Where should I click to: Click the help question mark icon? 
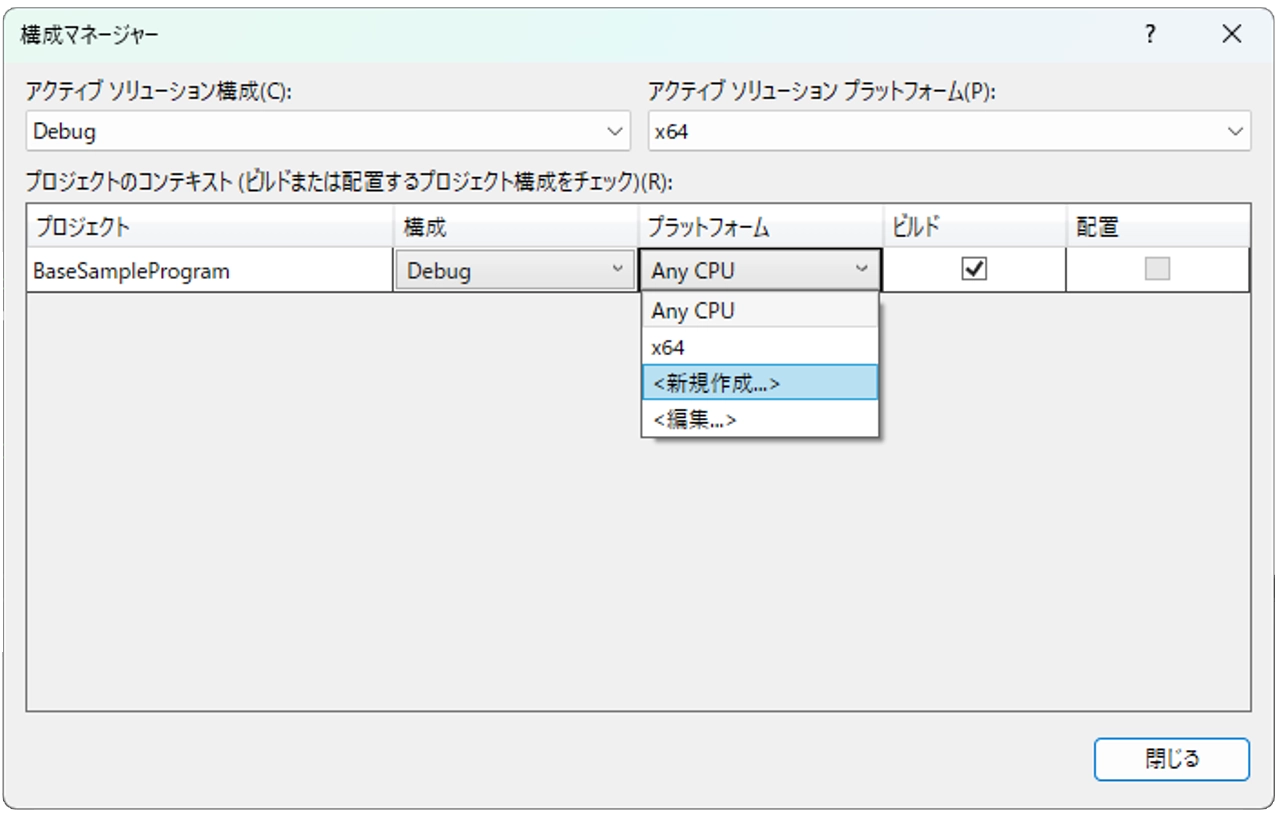1151,34
